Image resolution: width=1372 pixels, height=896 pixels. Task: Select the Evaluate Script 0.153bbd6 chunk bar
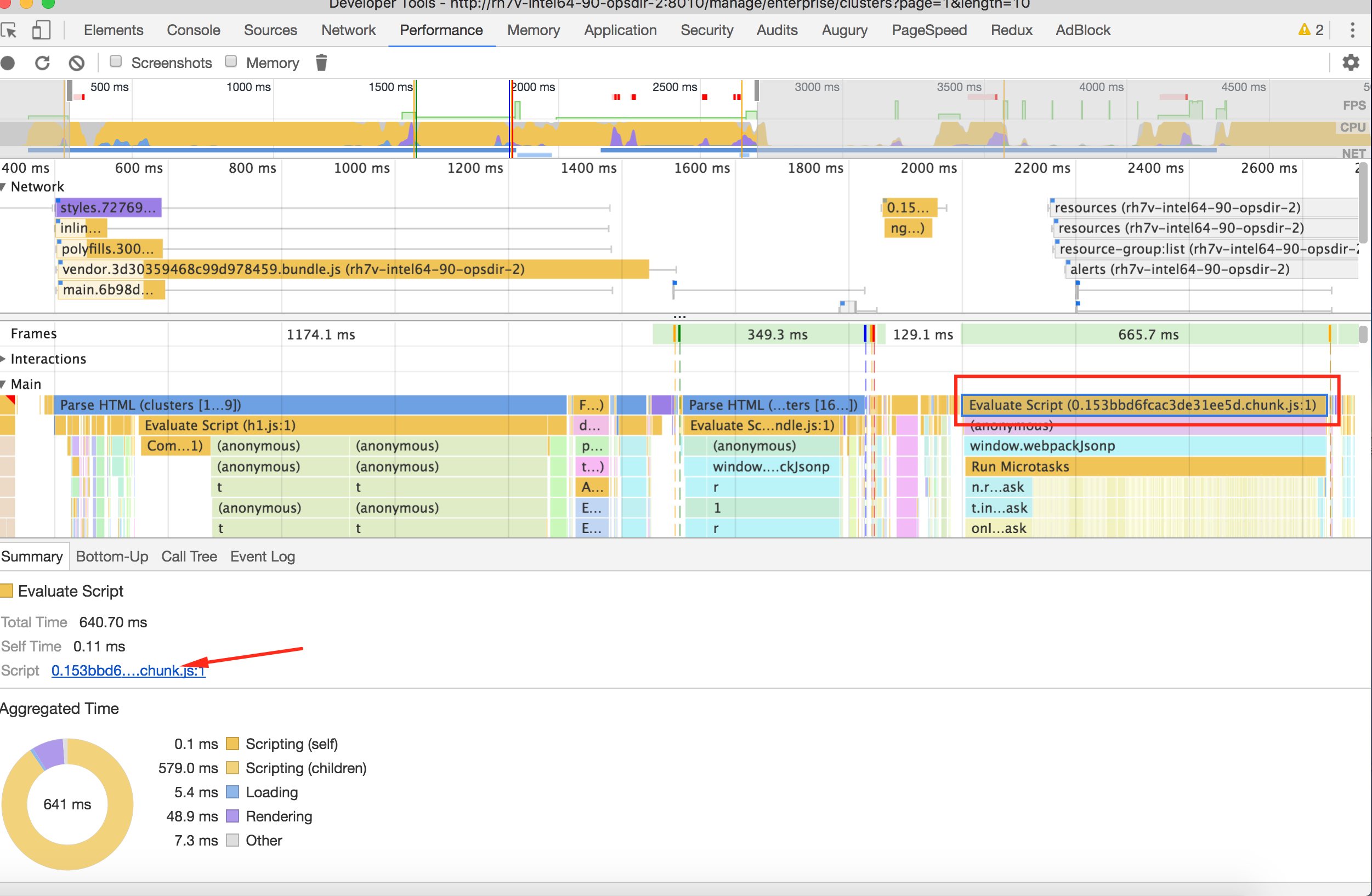point(1144,405)
